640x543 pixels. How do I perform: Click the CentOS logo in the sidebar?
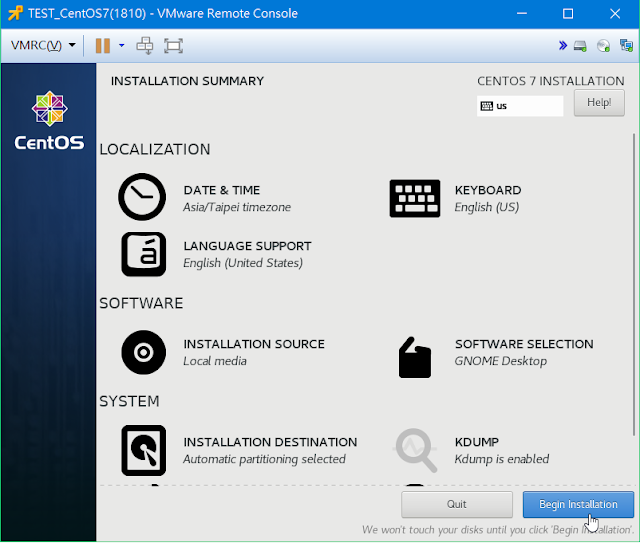pyautogui.click(x=49, y=120)
